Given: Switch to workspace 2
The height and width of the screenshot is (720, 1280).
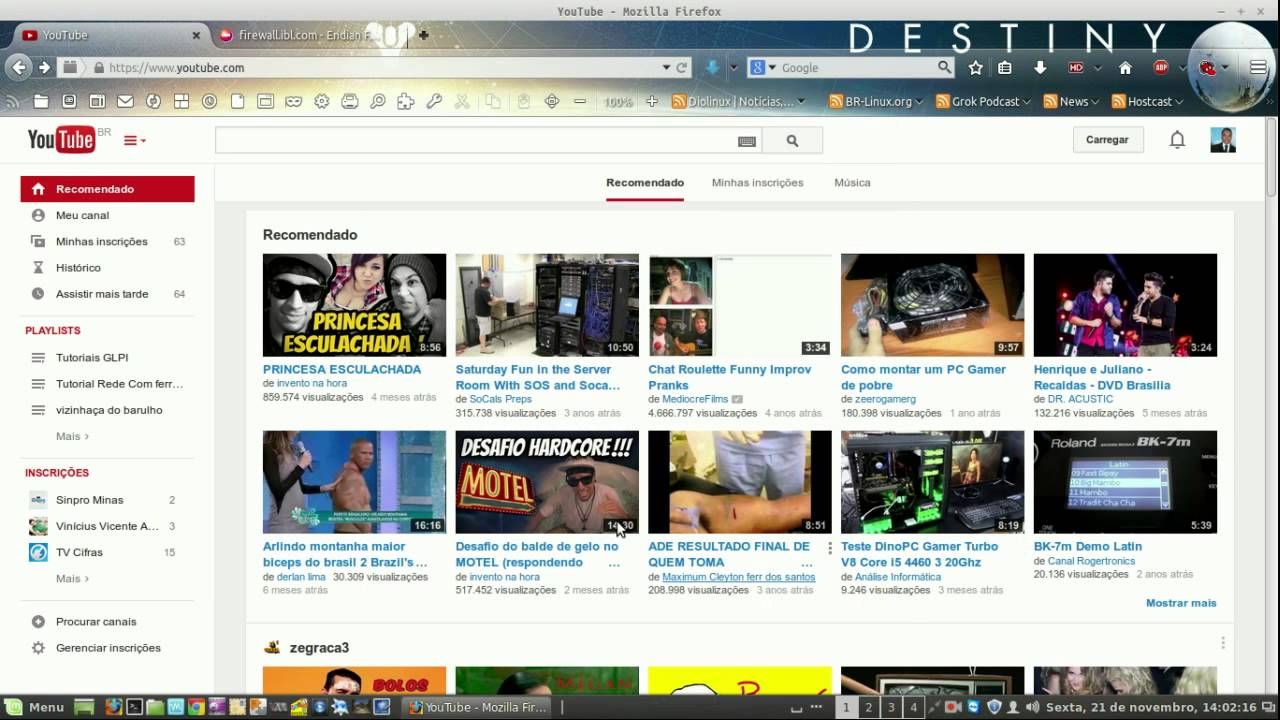Looking at the screenshot, I should click(868, 707).
